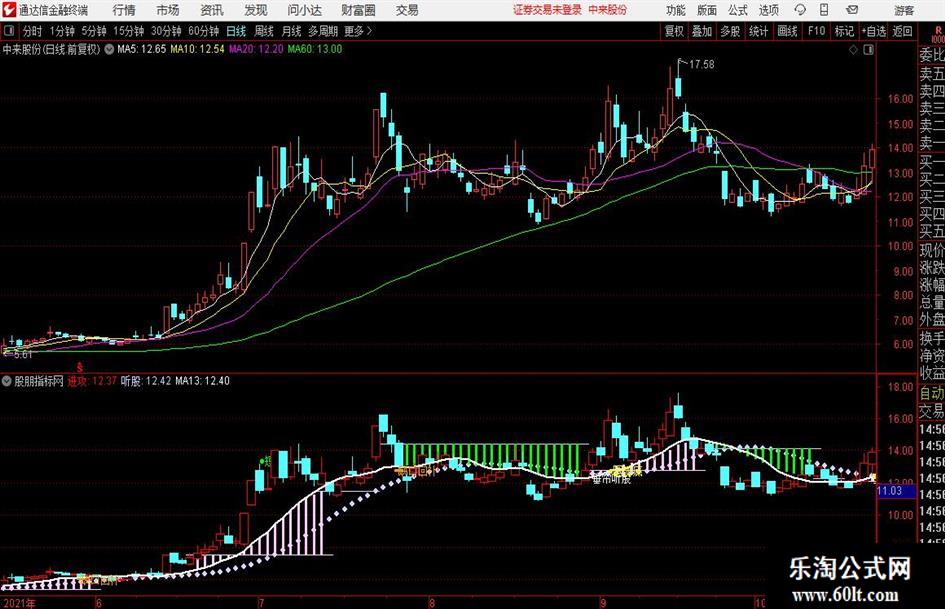Switch to the 1分钟 period tab
Screen dimensions: 945x609
coord(61,31)
